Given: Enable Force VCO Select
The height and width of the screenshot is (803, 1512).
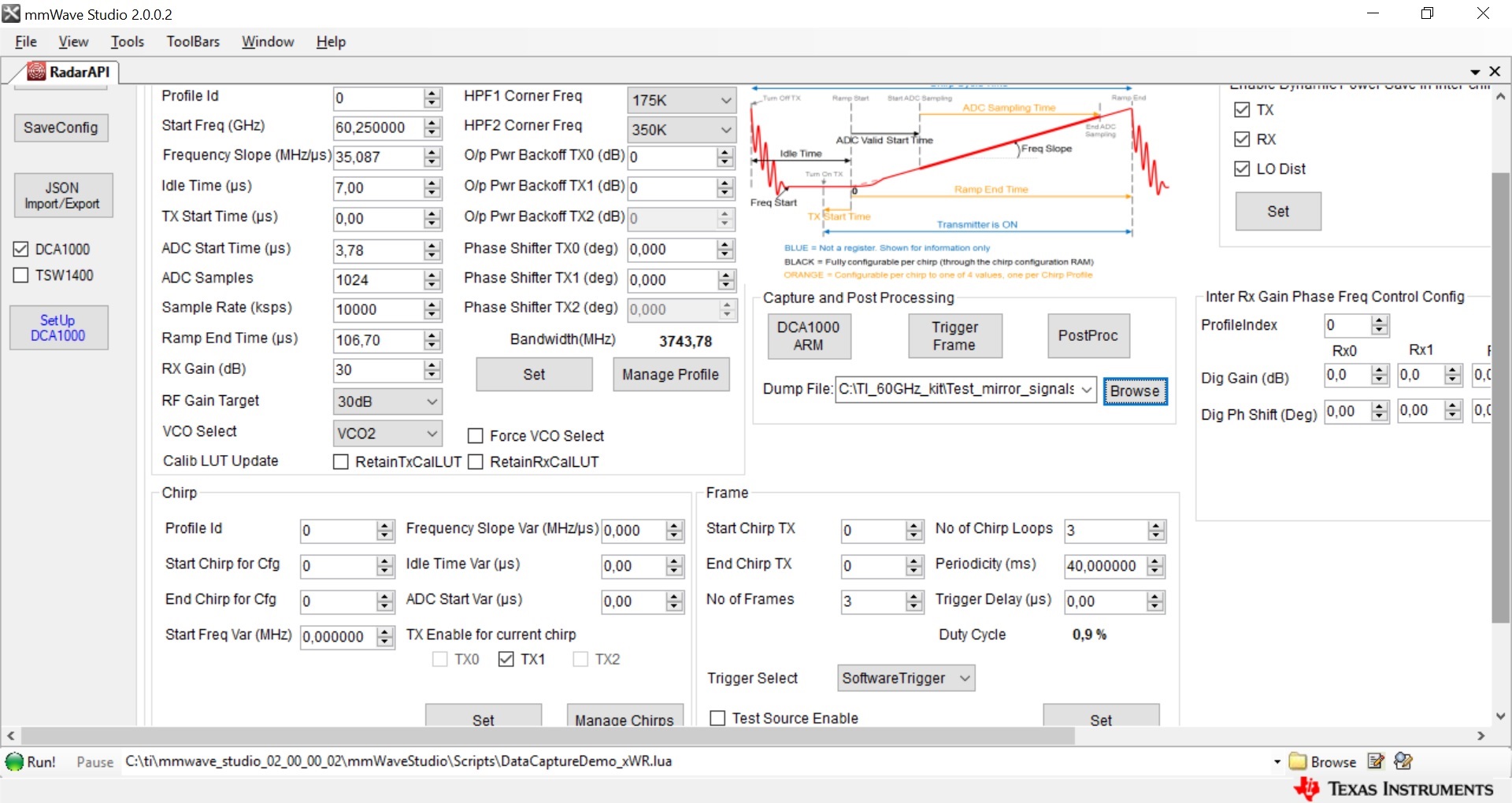Looking at the screenshot, I should (476, 435).
